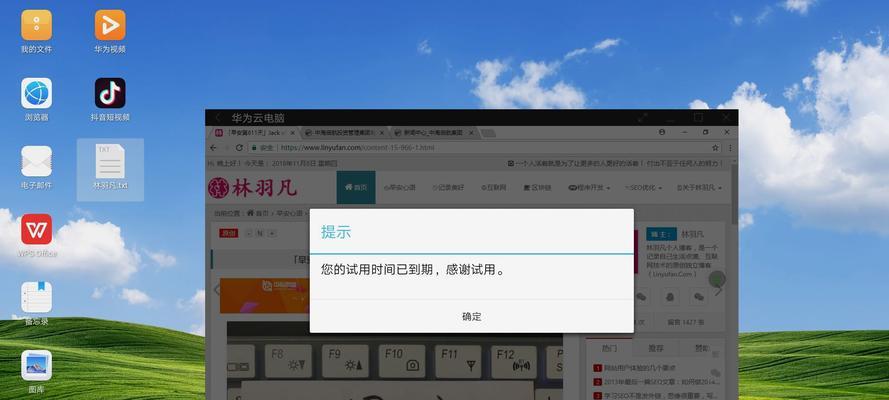This screenshot has height=400, width=889.
Task: Open 区块链 navigation item
Action: (537, 187)
